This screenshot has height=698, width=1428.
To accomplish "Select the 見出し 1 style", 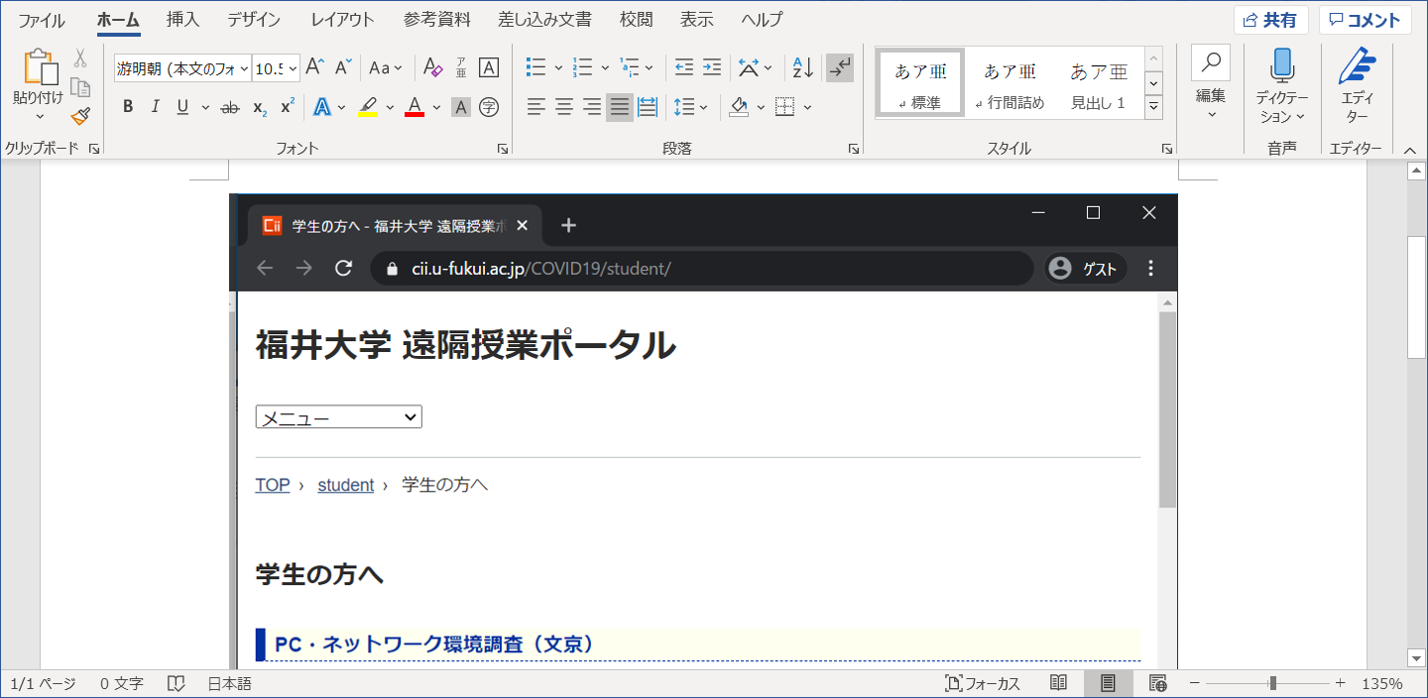I will [1099, 84].
